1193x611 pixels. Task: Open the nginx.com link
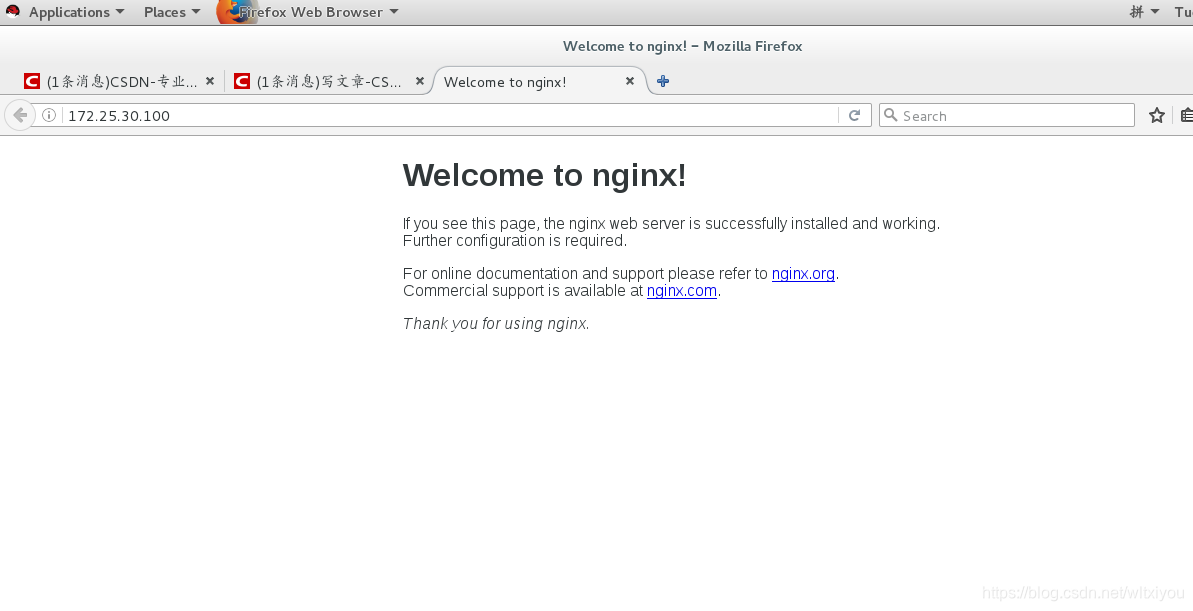pyautogui.click(x=682, y=291)
